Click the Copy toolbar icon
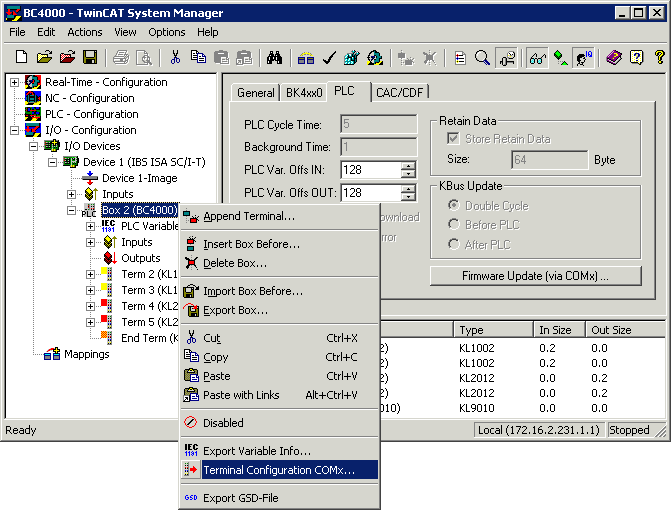671x510 pixels. (198, 57)
